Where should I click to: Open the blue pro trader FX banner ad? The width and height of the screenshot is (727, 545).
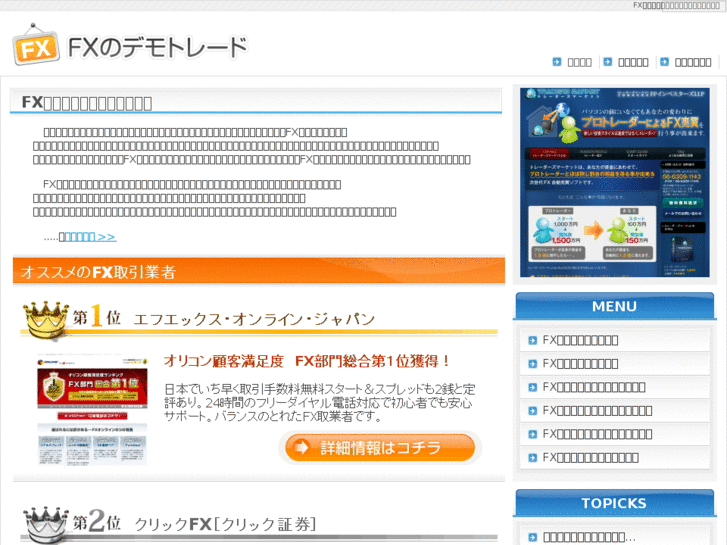614,182
